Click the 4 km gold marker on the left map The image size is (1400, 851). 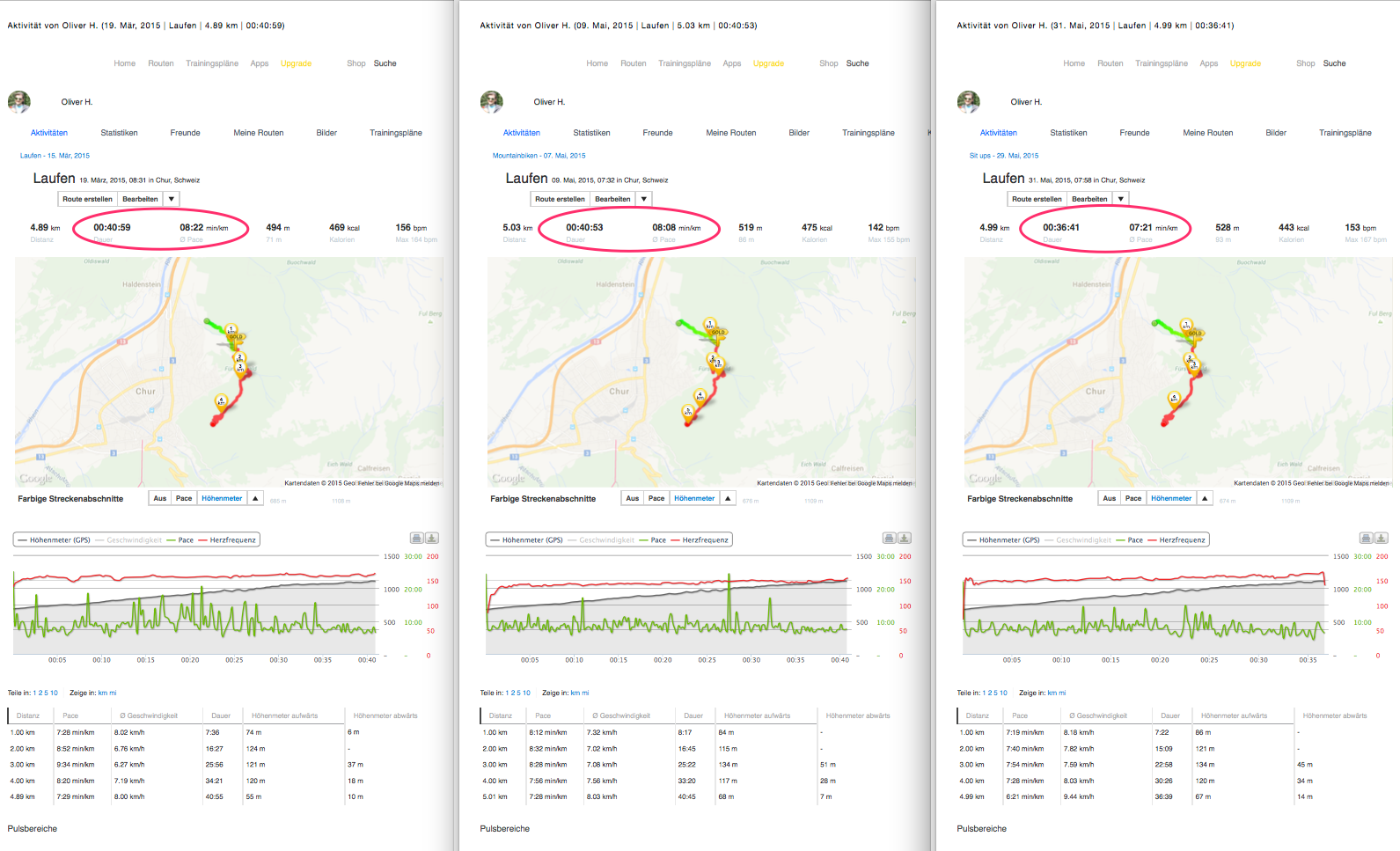click(221, 401)
